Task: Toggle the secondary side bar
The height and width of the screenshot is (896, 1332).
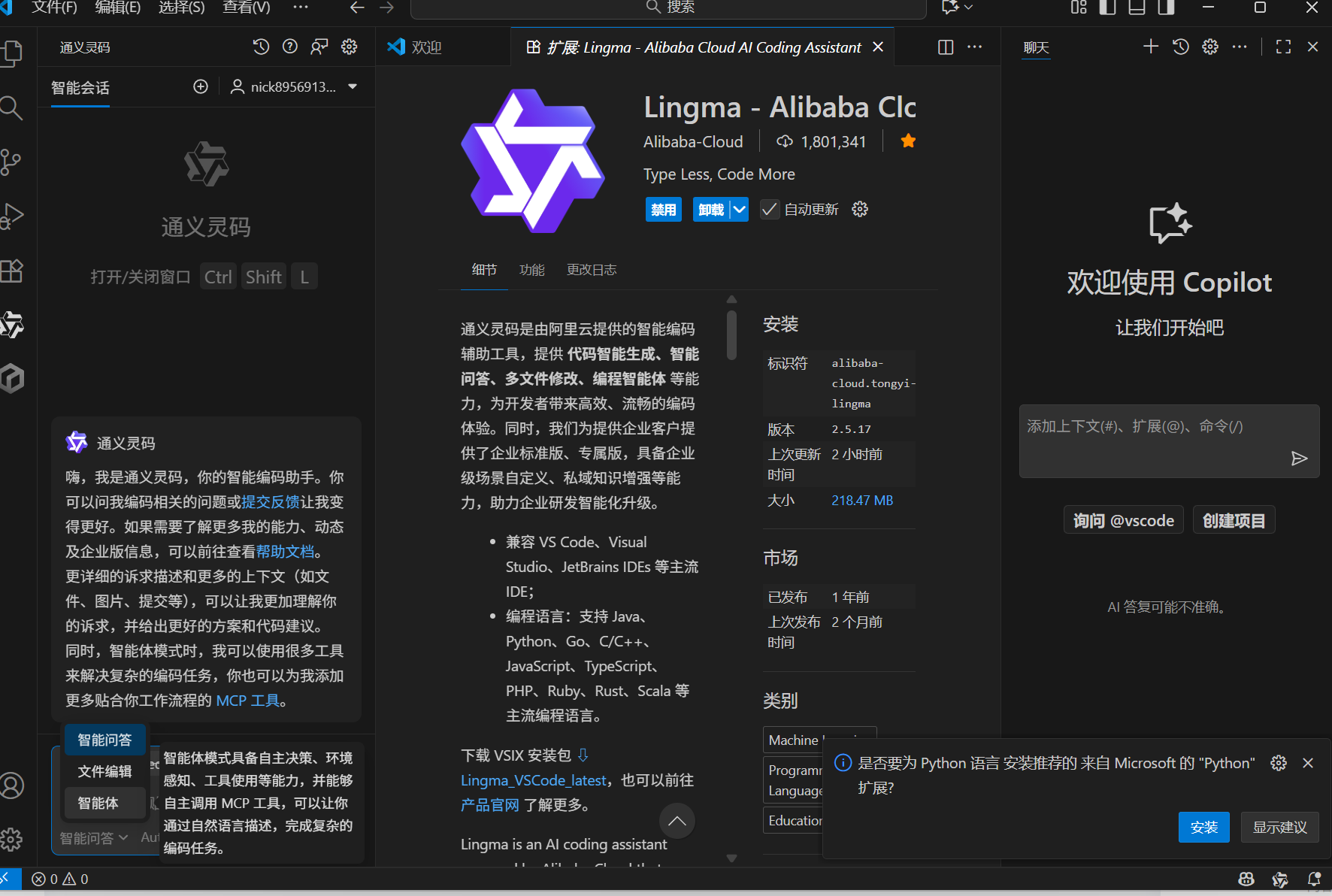Action: 1166,8
